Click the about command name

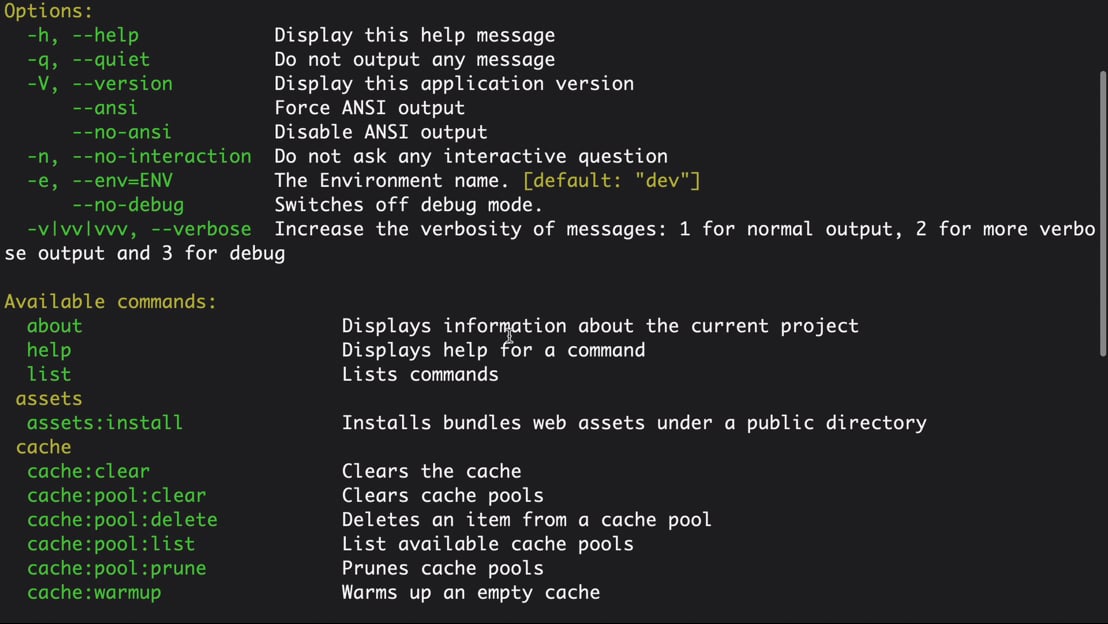coord(54,326)
